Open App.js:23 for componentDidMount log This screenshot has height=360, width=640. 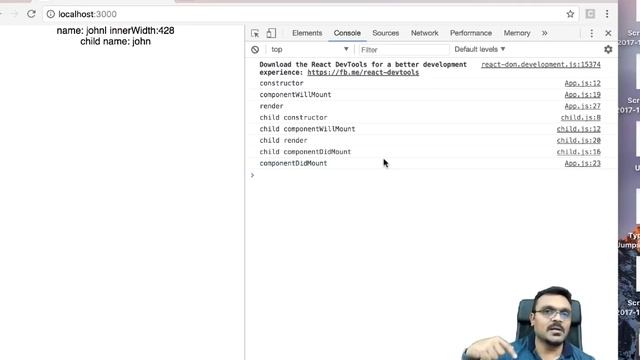[582, 163]
